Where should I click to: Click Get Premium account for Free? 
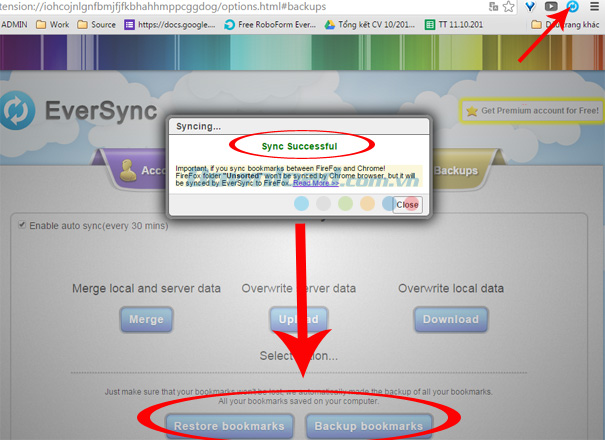point(532,111)
